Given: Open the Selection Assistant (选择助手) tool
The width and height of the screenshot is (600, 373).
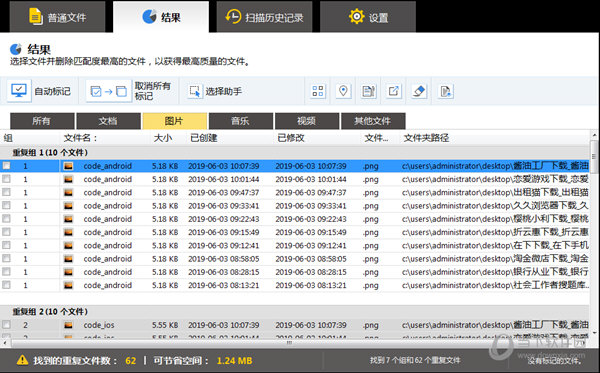Looking at the screenshot, I should pos(215,91).
